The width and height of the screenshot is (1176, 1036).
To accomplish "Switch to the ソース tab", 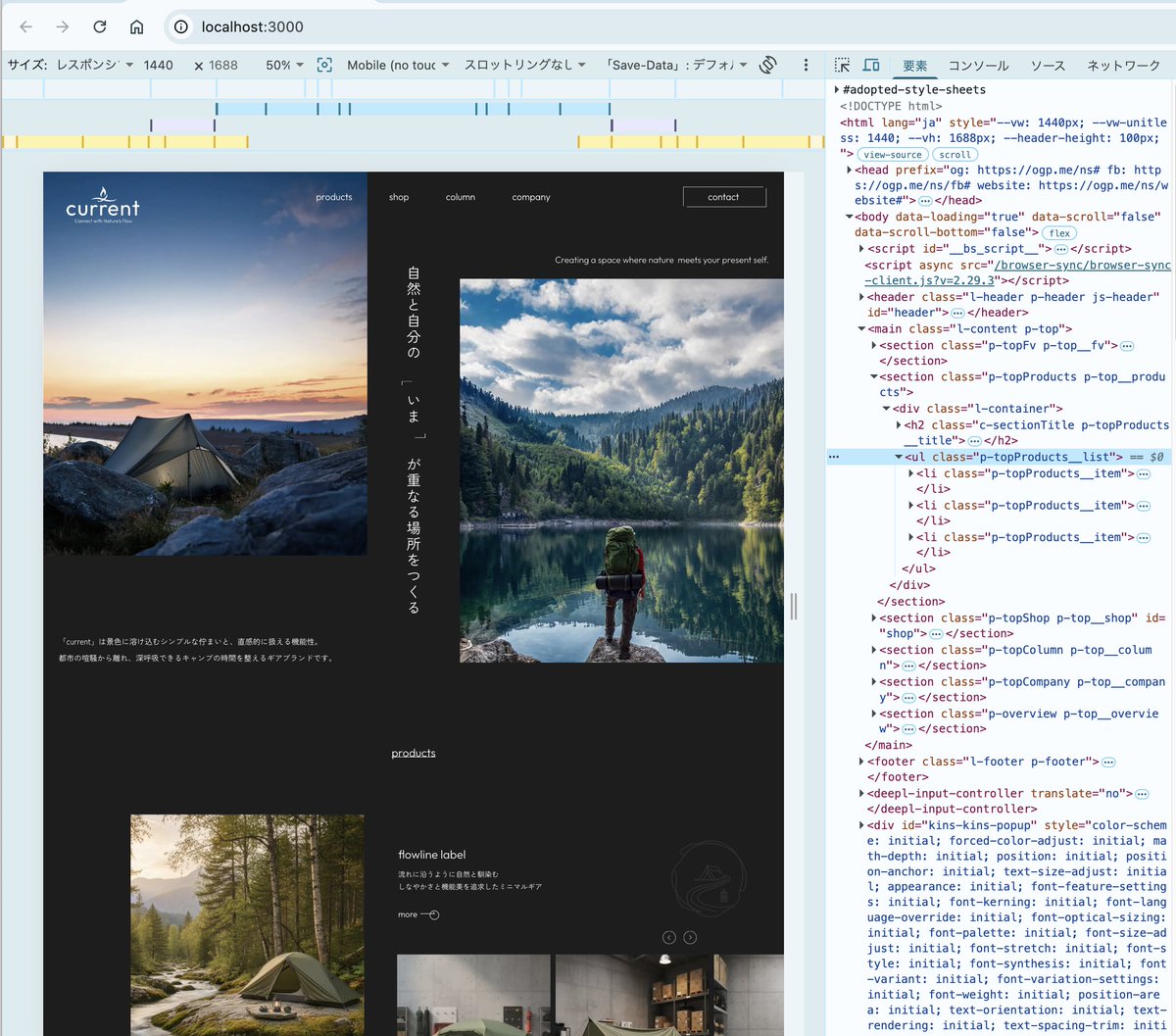I will pos(1048,65).
